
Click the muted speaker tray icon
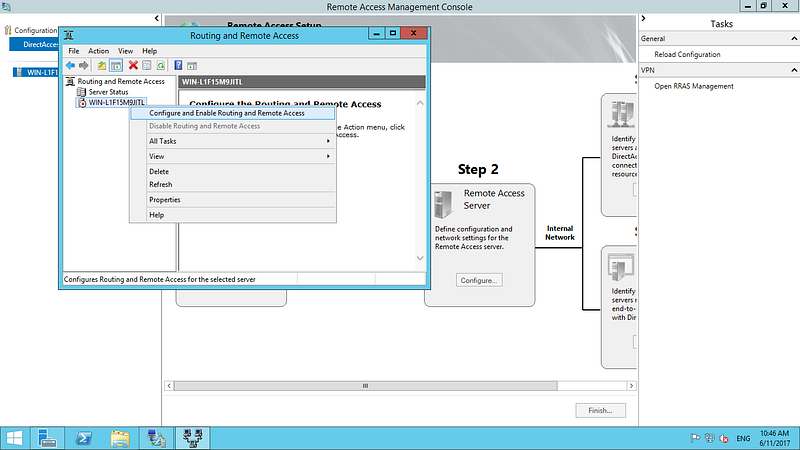(x=724, y=438)
